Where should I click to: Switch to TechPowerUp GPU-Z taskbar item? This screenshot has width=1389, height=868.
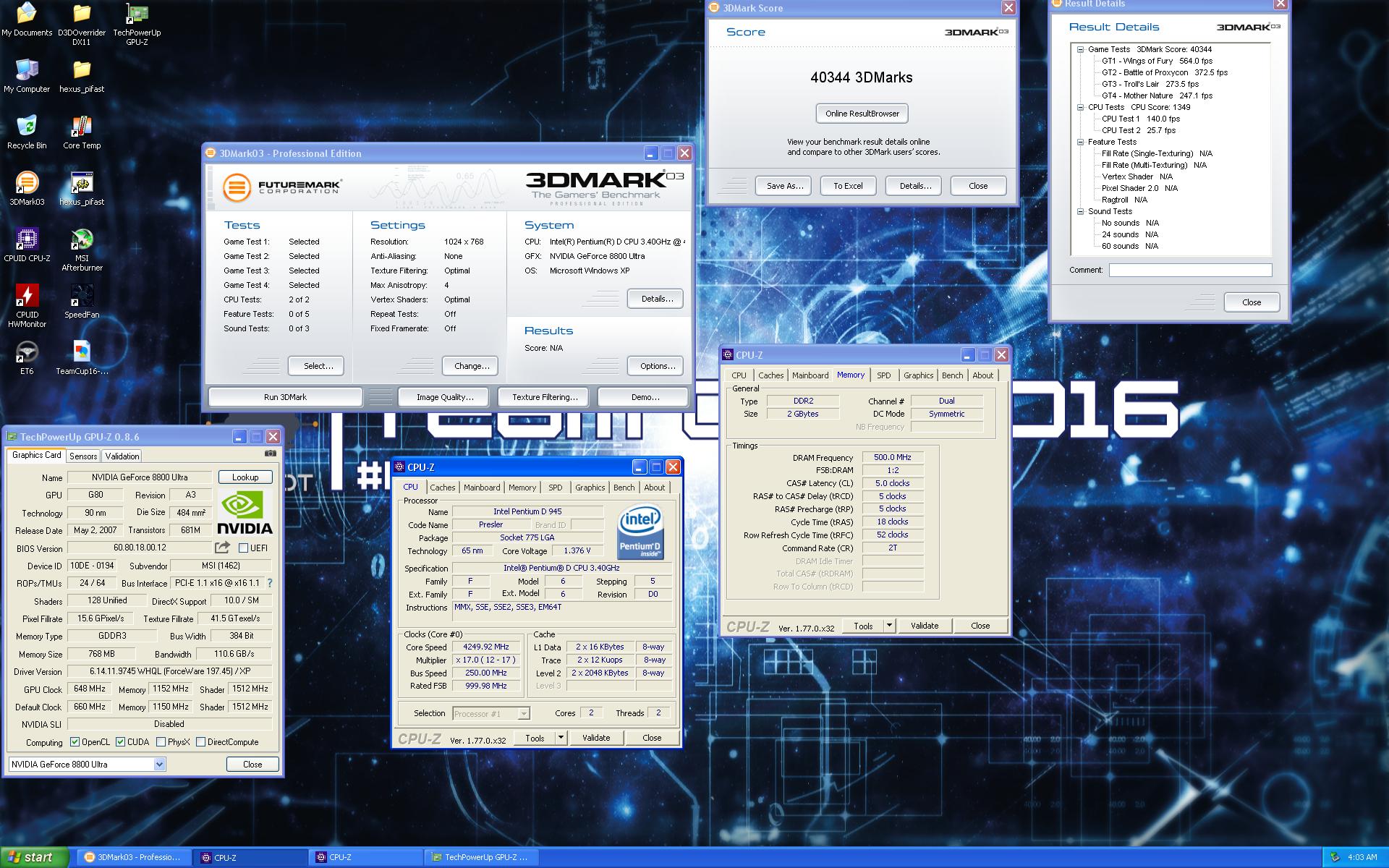pyautogui.click(x=483, y=857)
